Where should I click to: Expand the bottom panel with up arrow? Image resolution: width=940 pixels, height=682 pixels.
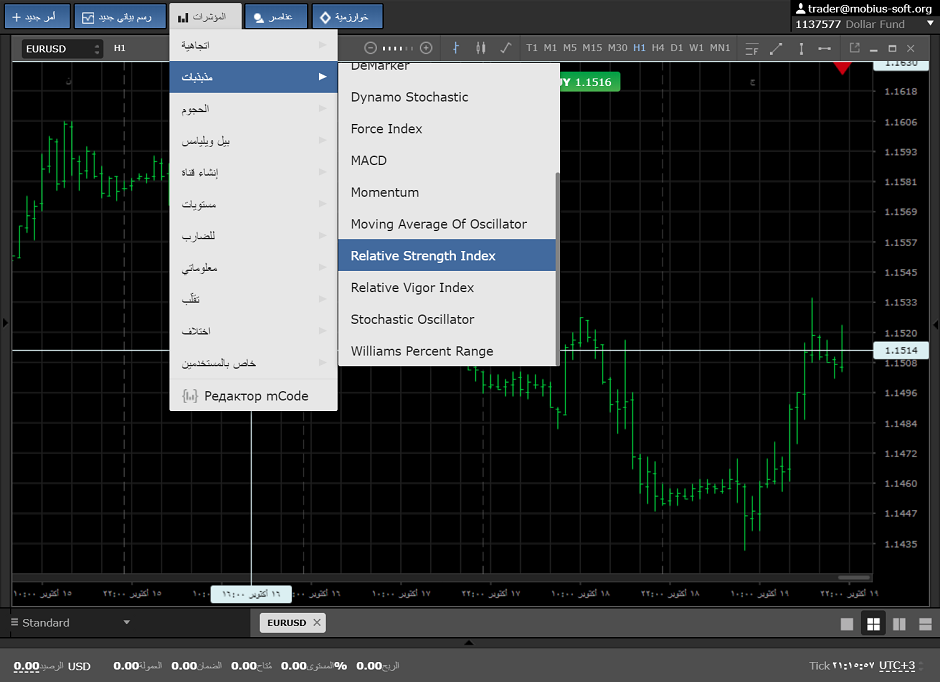(x=469, y=642)
